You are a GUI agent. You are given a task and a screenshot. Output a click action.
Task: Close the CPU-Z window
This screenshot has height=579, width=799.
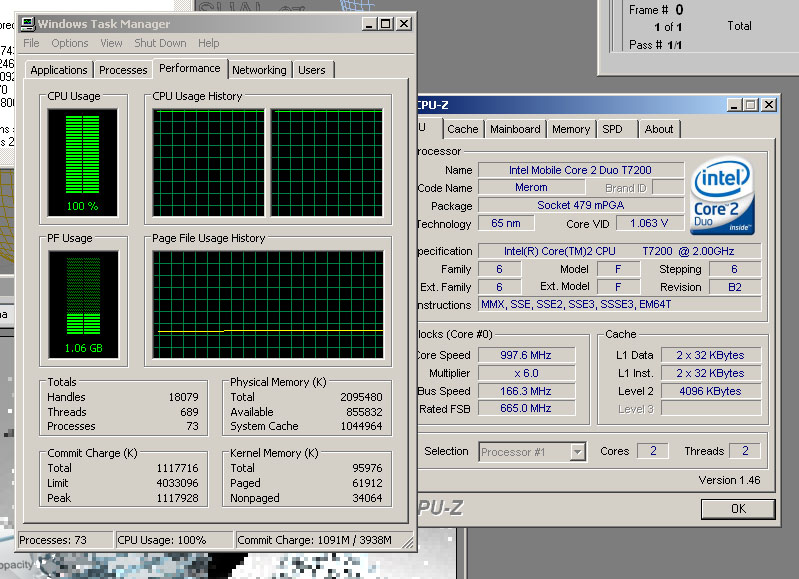768,105
